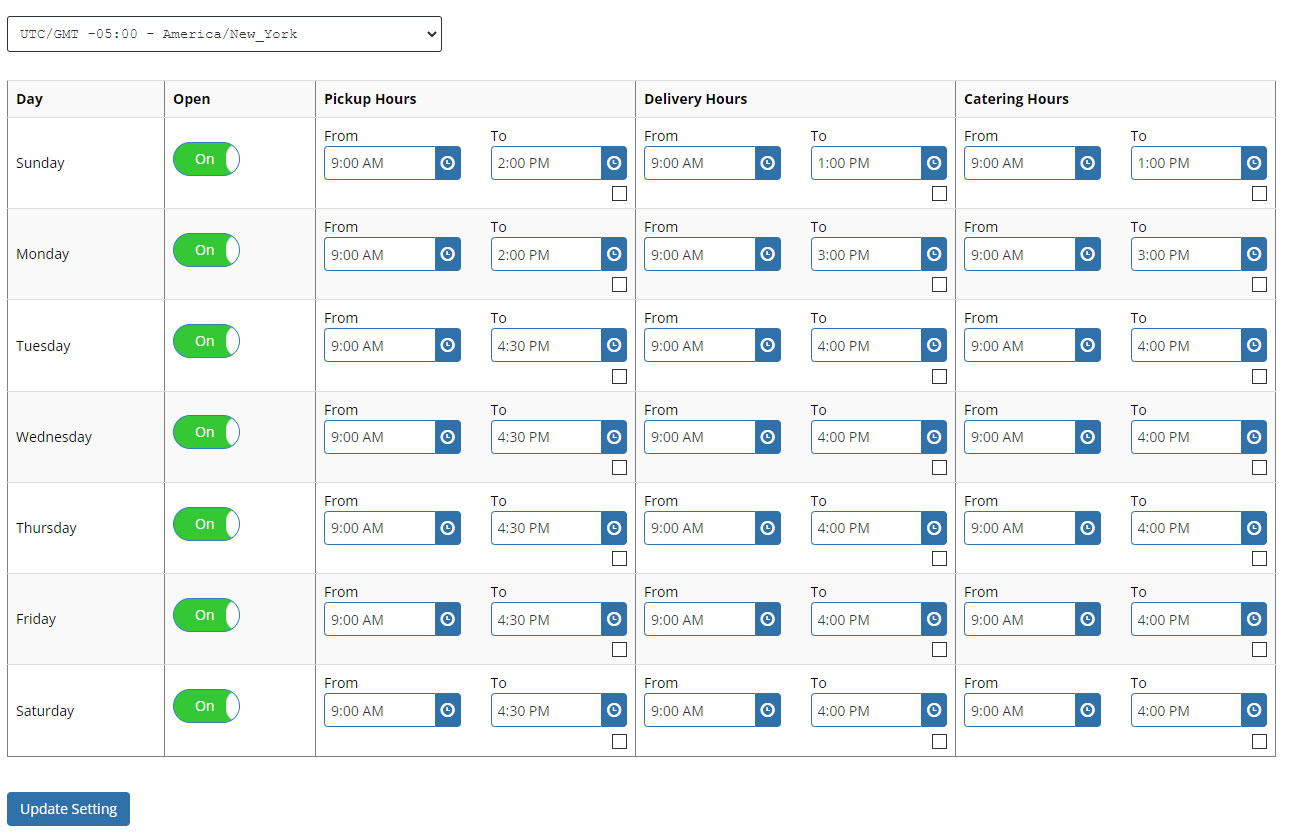Image resolution: width=1292 pixels, height=833 pixels.
Task: Edit Saturday Delivery To time field
Action: tap(866, 711)
